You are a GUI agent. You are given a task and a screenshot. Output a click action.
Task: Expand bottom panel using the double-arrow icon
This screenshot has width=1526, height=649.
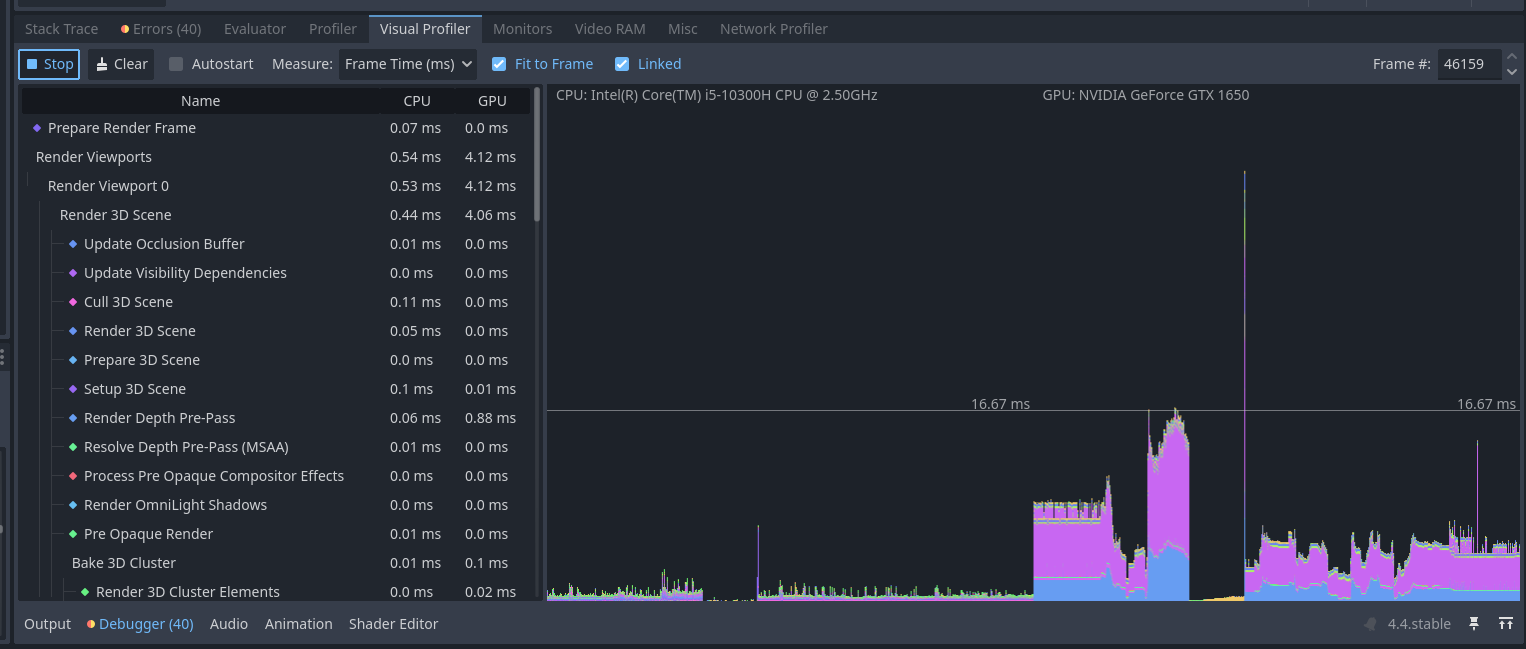1505,624
